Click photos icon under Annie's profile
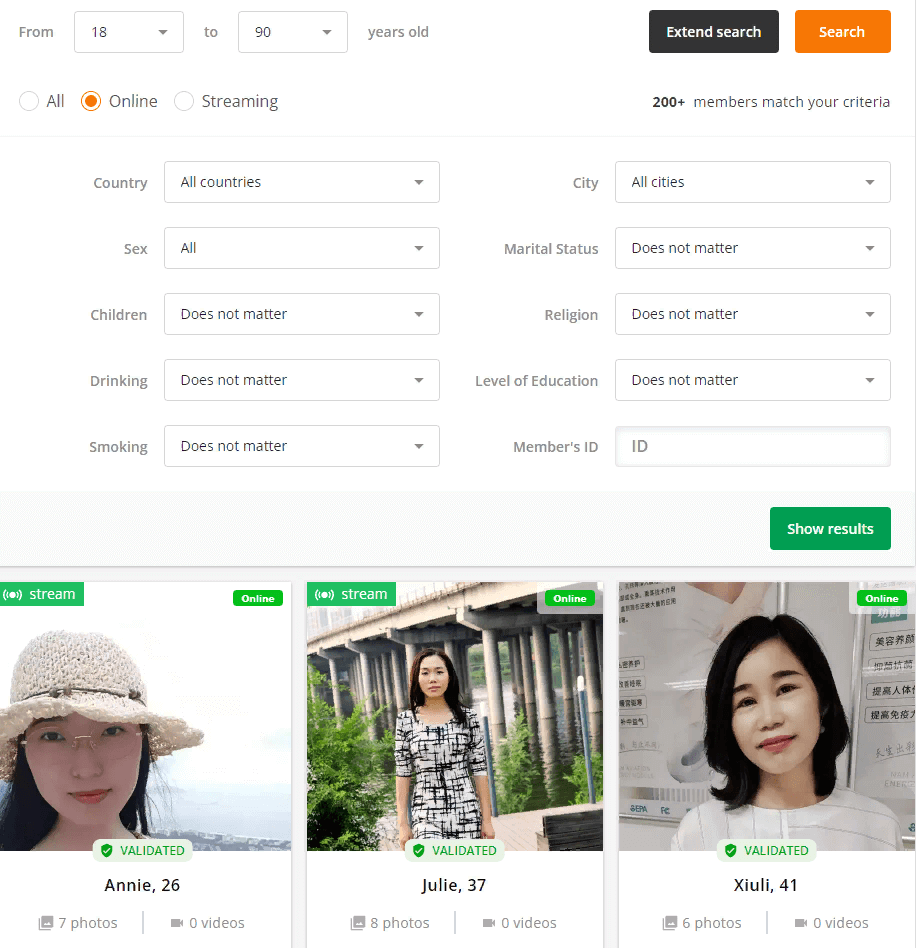 click(x=46, y=923)
